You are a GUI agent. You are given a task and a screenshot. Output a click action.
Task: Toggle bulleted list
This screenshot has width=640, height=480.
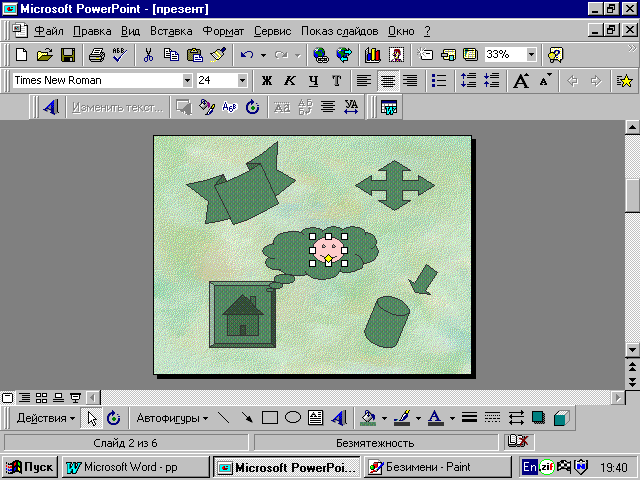pyautogui.click(x=439, y=80)
